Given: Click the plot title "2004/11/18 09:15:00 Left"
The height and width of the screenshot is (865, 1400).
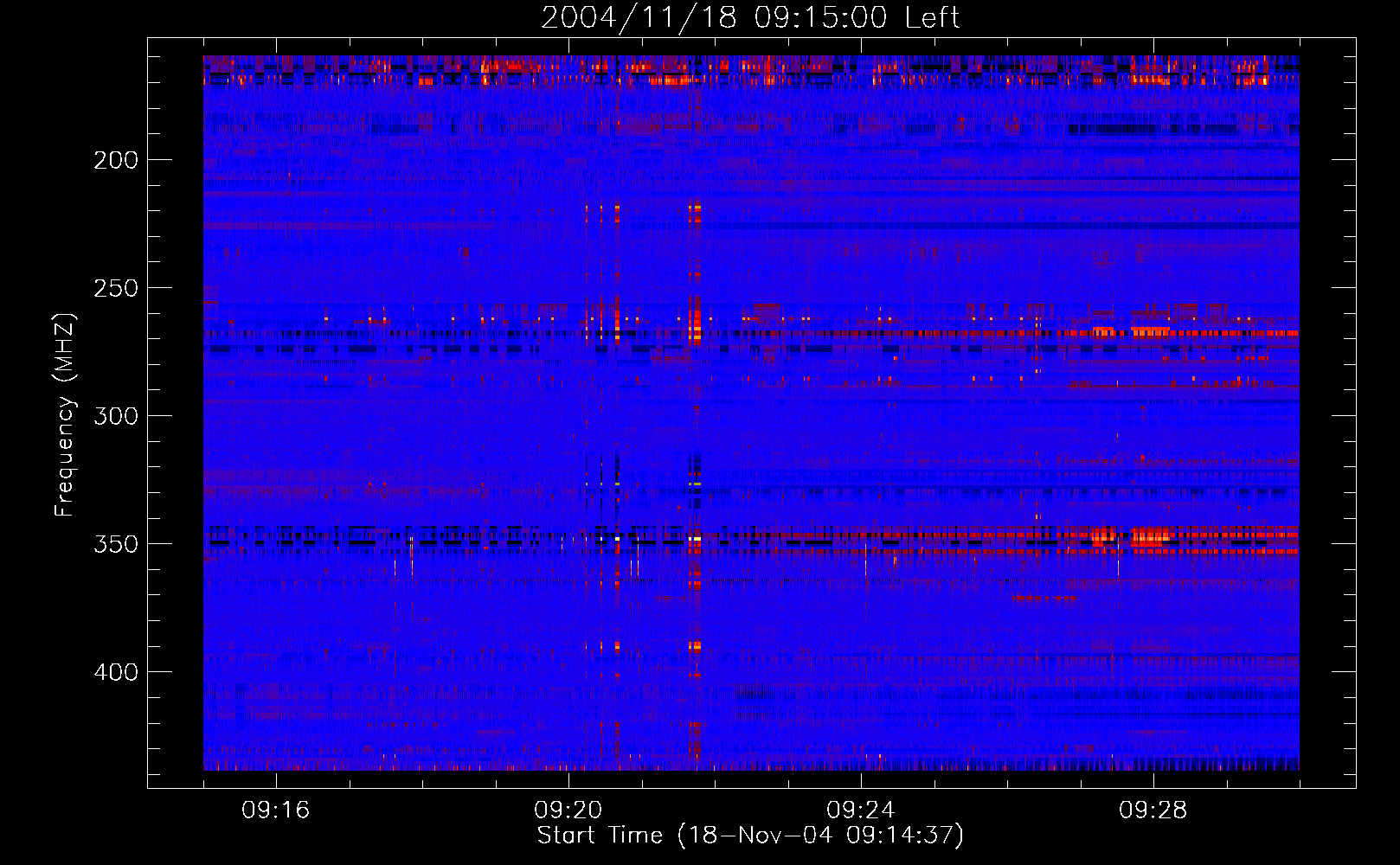Looking at the screenshot, I should 750,17.
